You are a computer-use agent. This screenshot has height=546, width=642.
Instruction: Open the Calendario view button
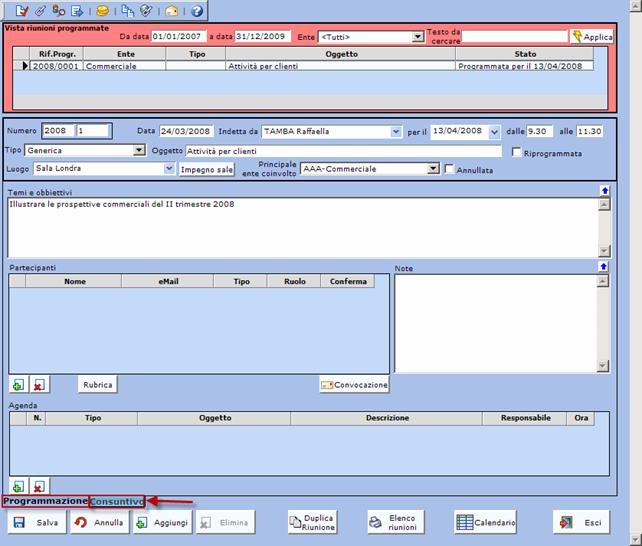coord(486,522)
